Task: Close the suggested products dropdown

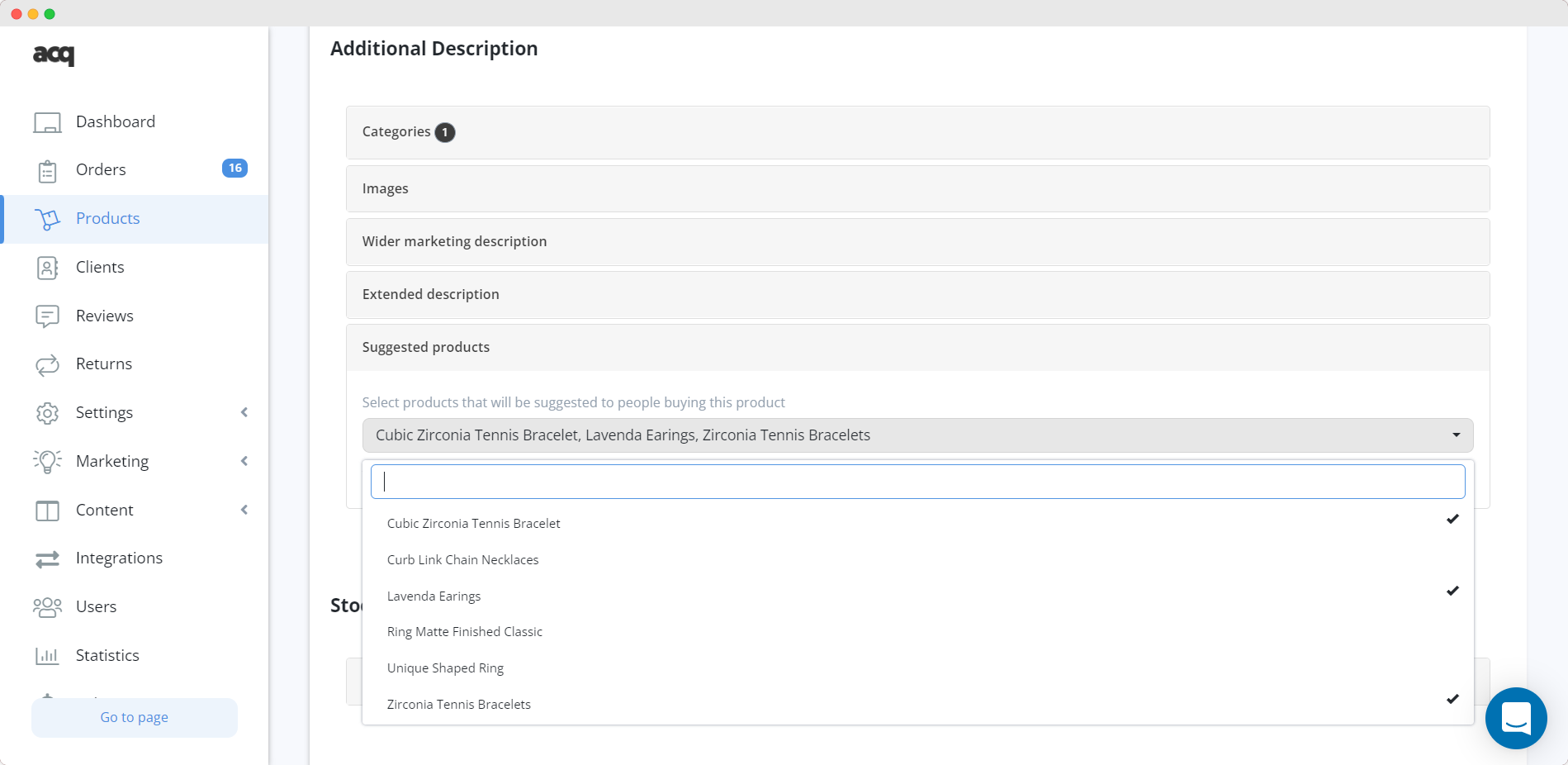Action: tap(917, 435)
